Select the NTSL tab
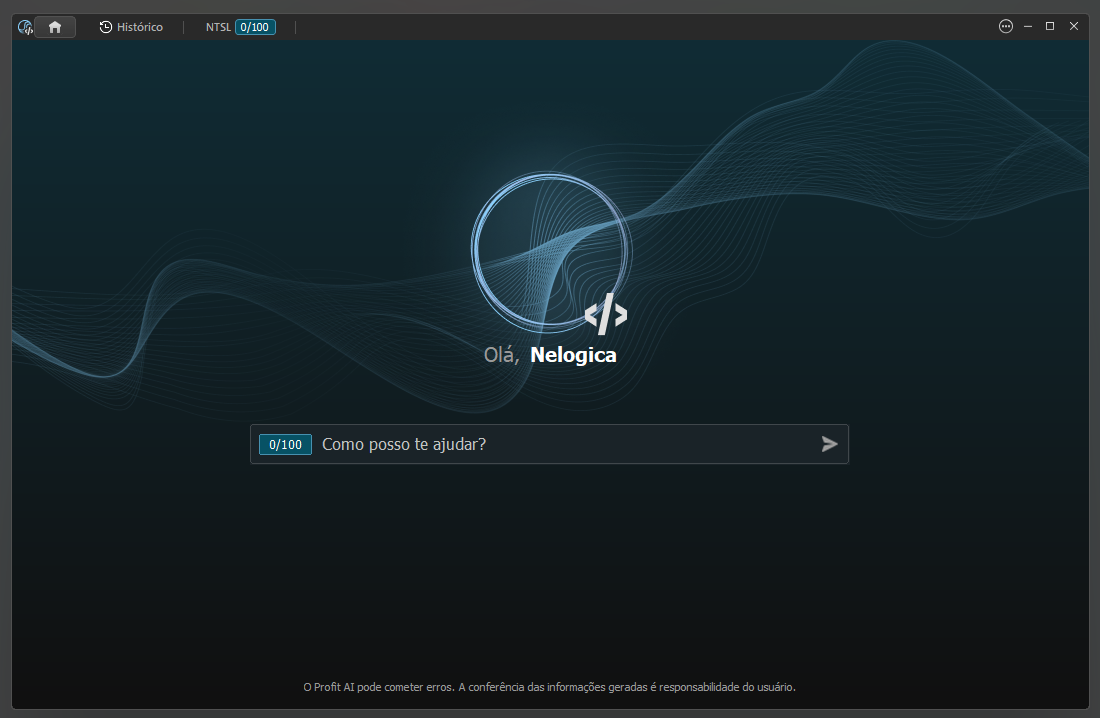 [218, 27]
